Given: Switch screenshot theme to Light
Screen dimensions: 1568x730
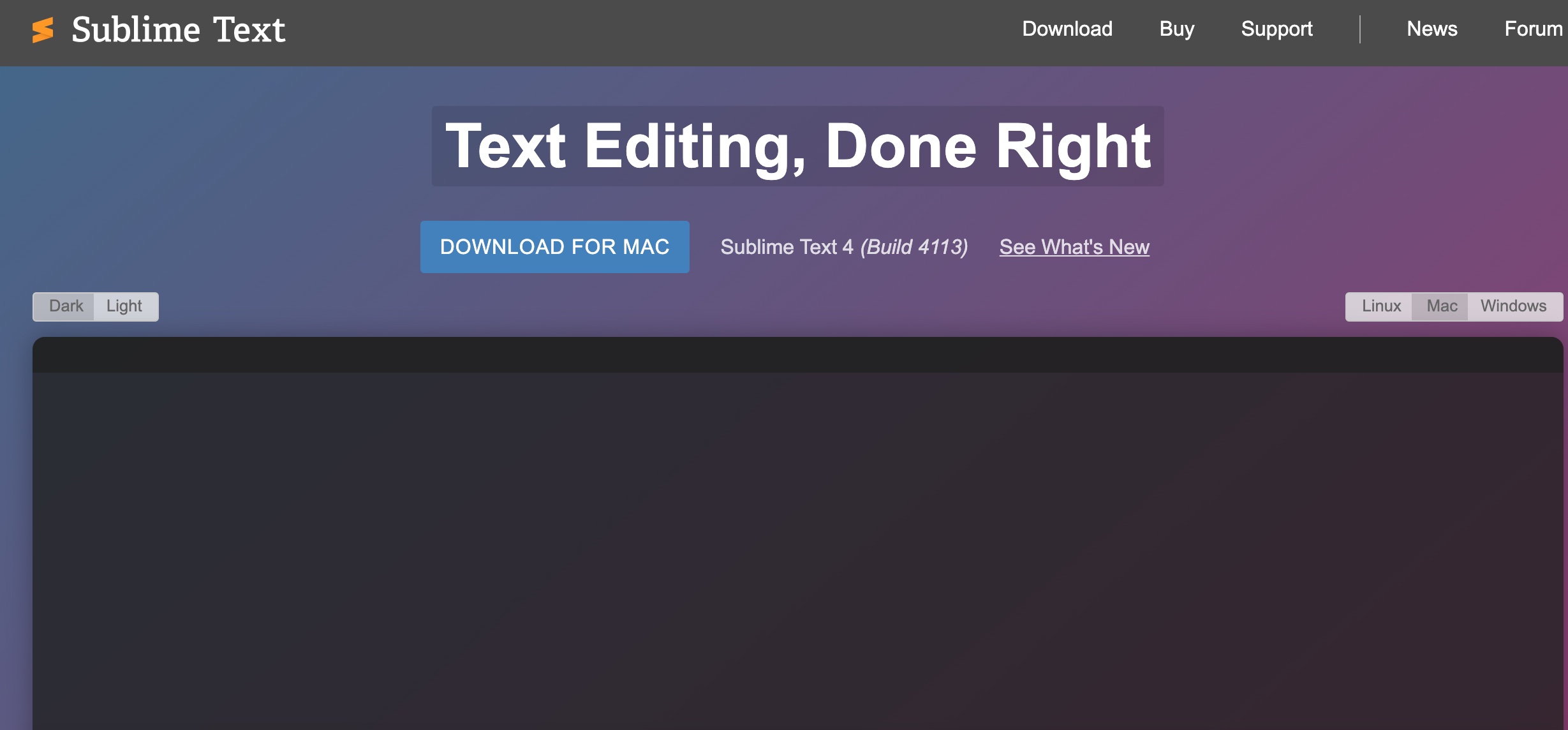Looking at the screenshot, I should [x=125, y=306].
